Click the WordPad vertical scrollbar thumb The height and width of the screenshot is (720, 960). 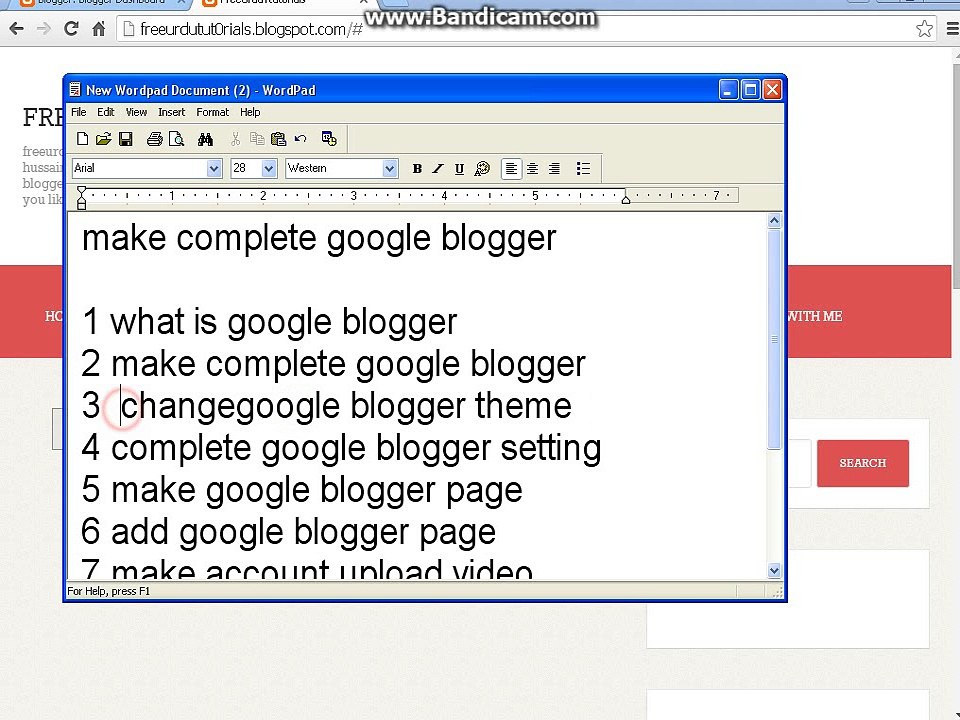(x=774, y=339)
